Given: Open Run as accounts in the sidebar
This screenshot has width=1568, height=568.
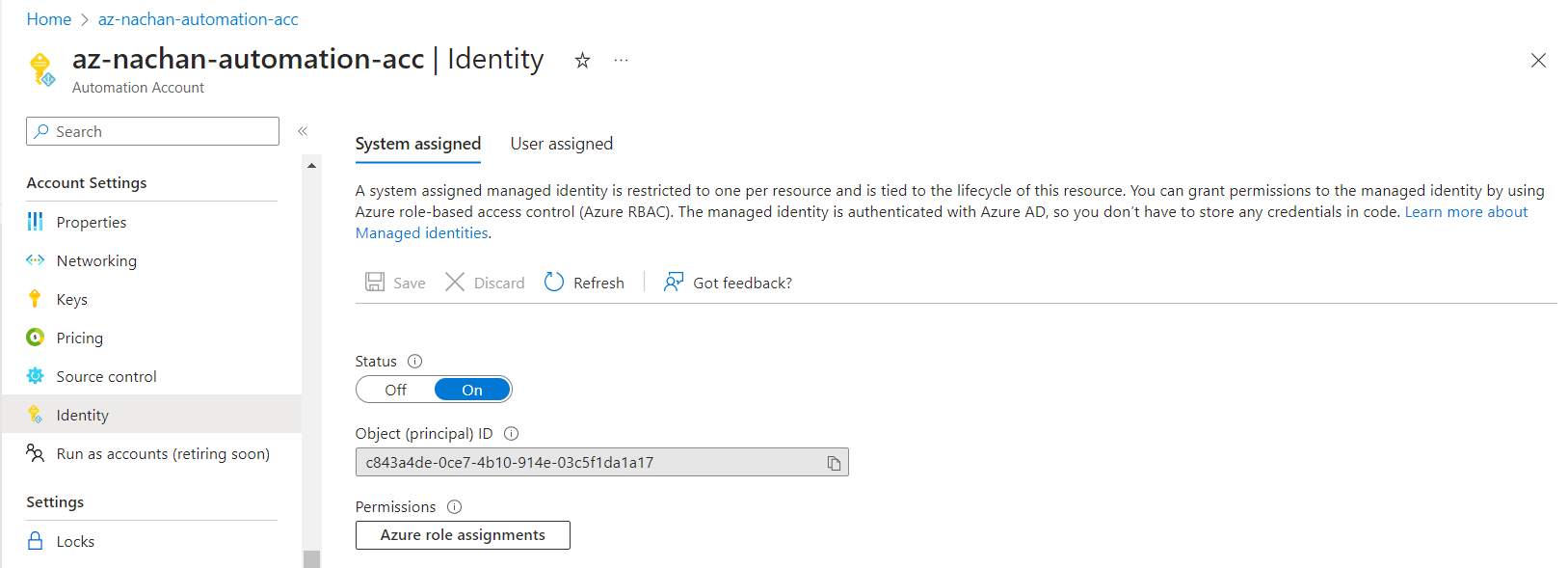Looking at the screenshot, I should pyautogui.click(x=162, y=454).
